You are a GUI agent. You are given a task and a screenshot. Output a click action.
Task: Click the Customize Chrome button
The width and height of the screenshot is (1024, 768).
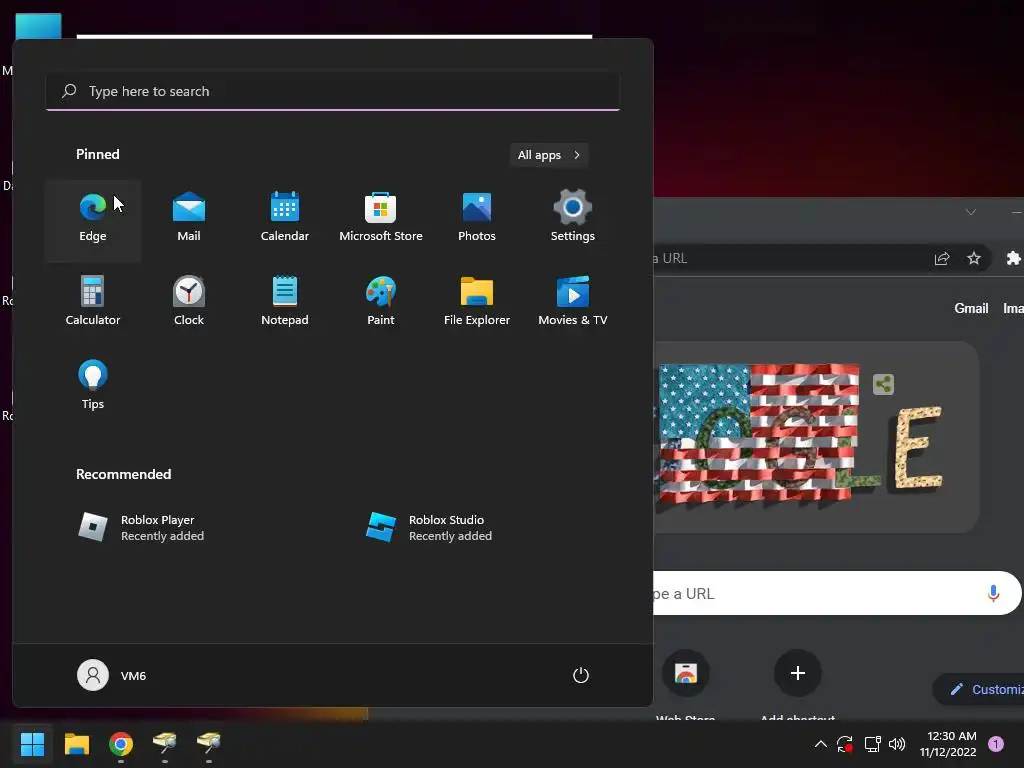(x=978, y=690)
